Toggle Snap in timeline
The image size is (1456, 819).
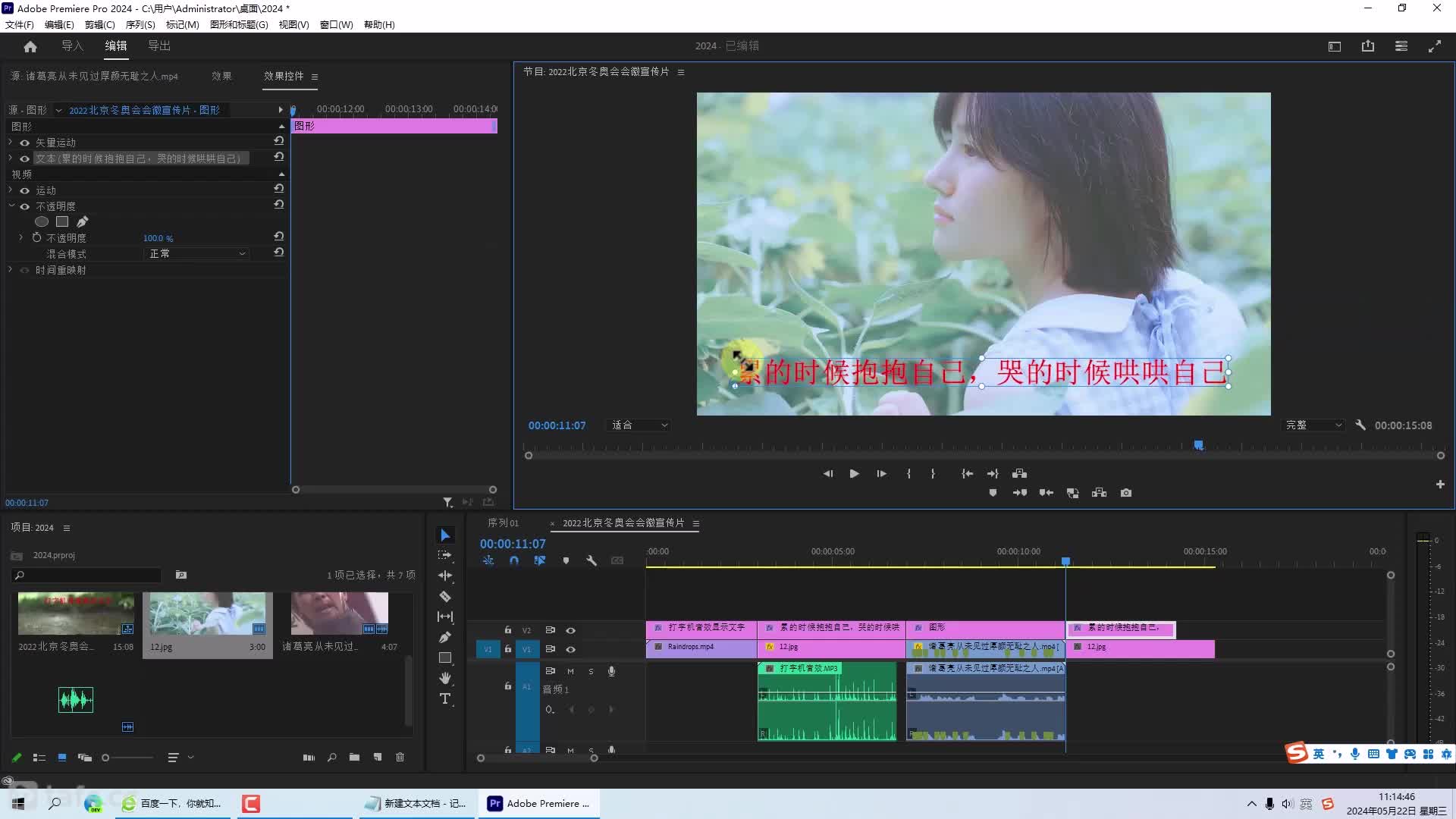pyautogui.click(x=514, y=560)
